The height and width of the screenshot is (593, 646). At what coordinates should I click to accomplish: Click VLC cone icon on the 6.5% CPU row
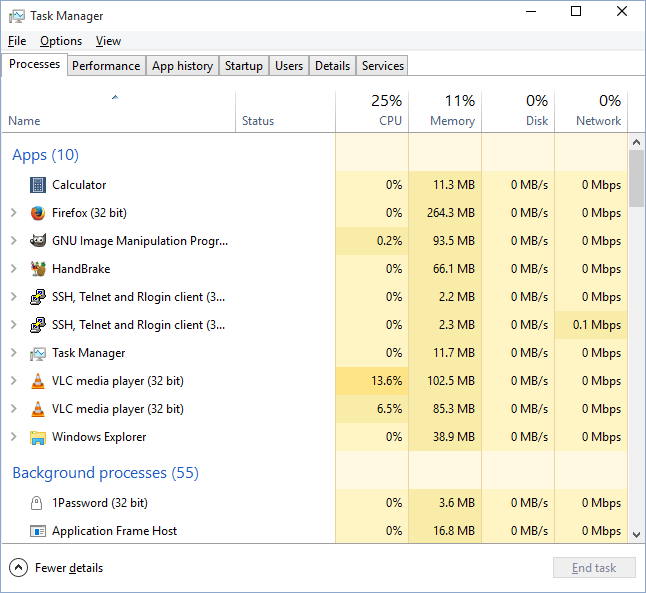click(x=38, y=409)
